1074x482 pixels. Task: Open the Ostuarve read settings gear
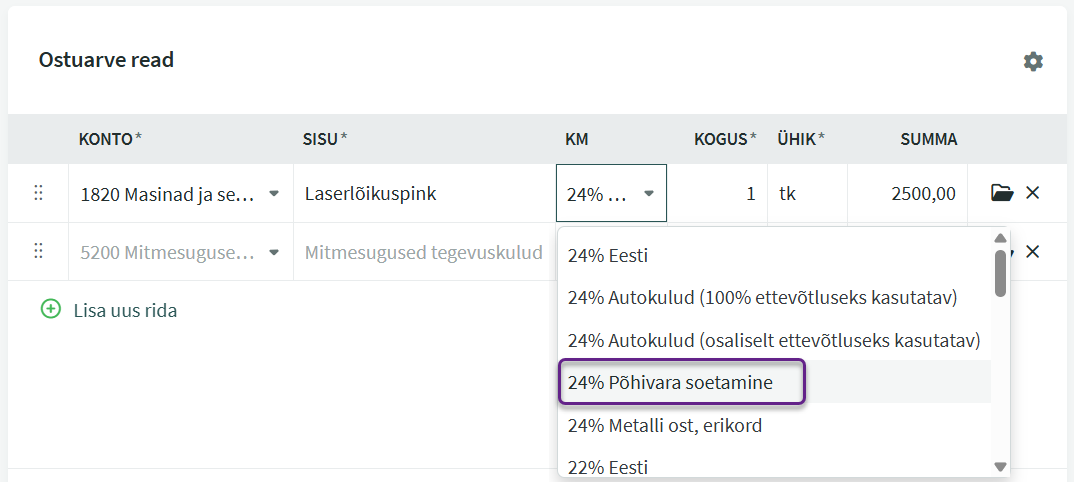pyautogui.click(x=1033, y=62)
